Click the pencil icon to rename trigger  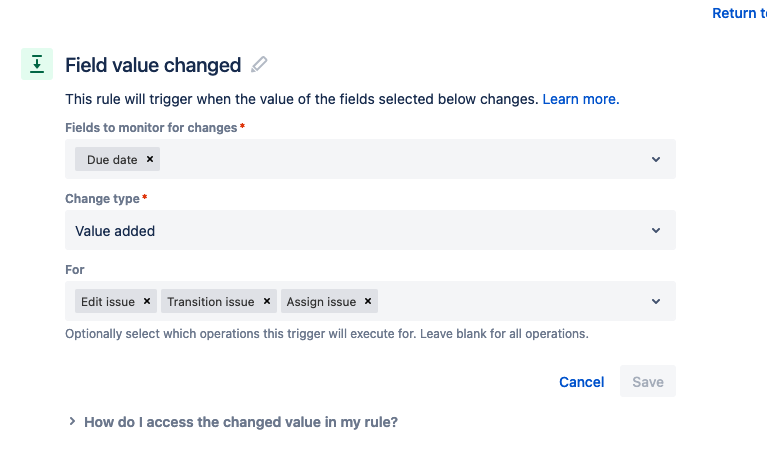pos(259,65)
